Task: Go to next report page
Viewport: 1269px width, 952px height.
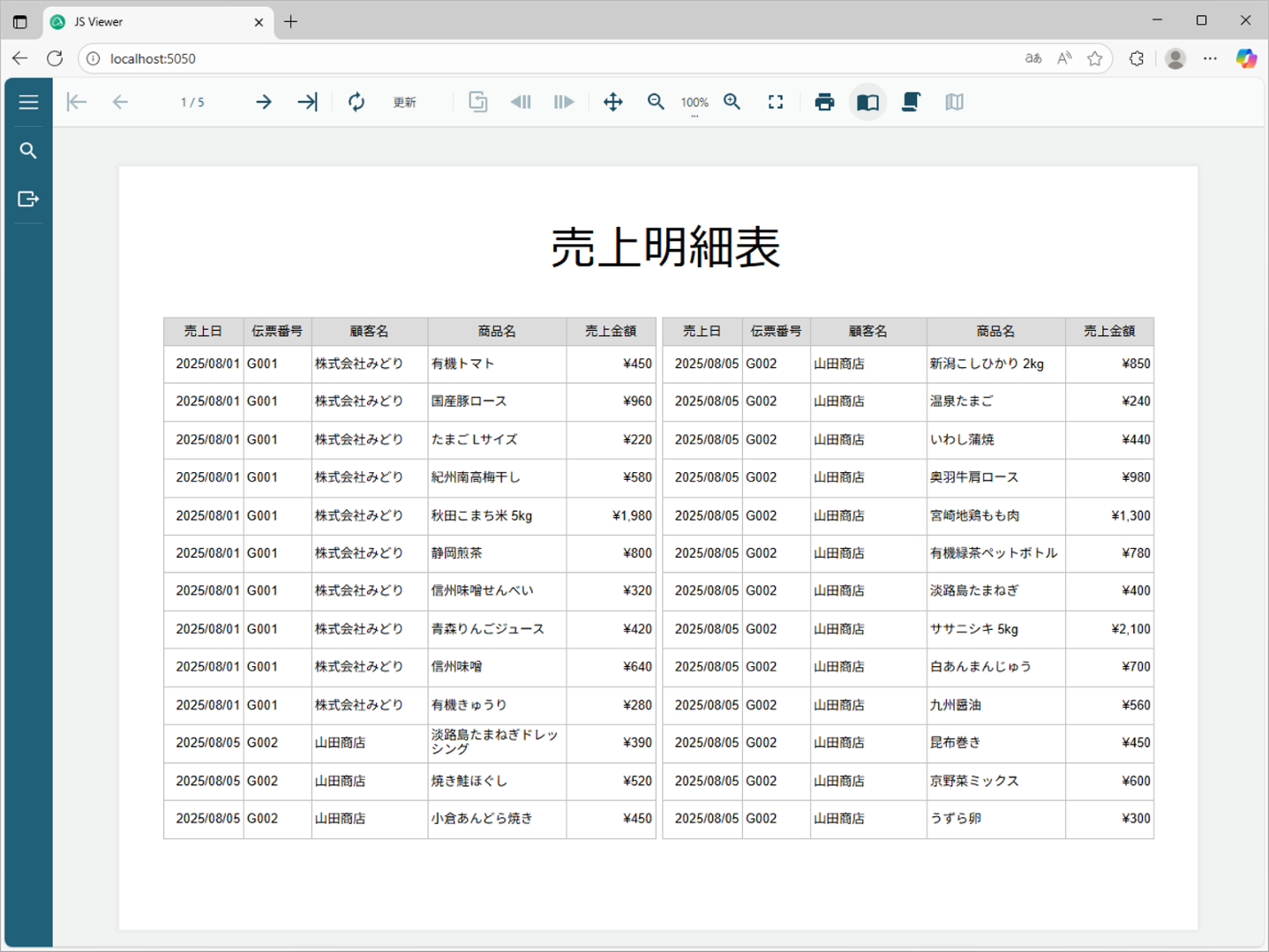Action: point(263,102)
